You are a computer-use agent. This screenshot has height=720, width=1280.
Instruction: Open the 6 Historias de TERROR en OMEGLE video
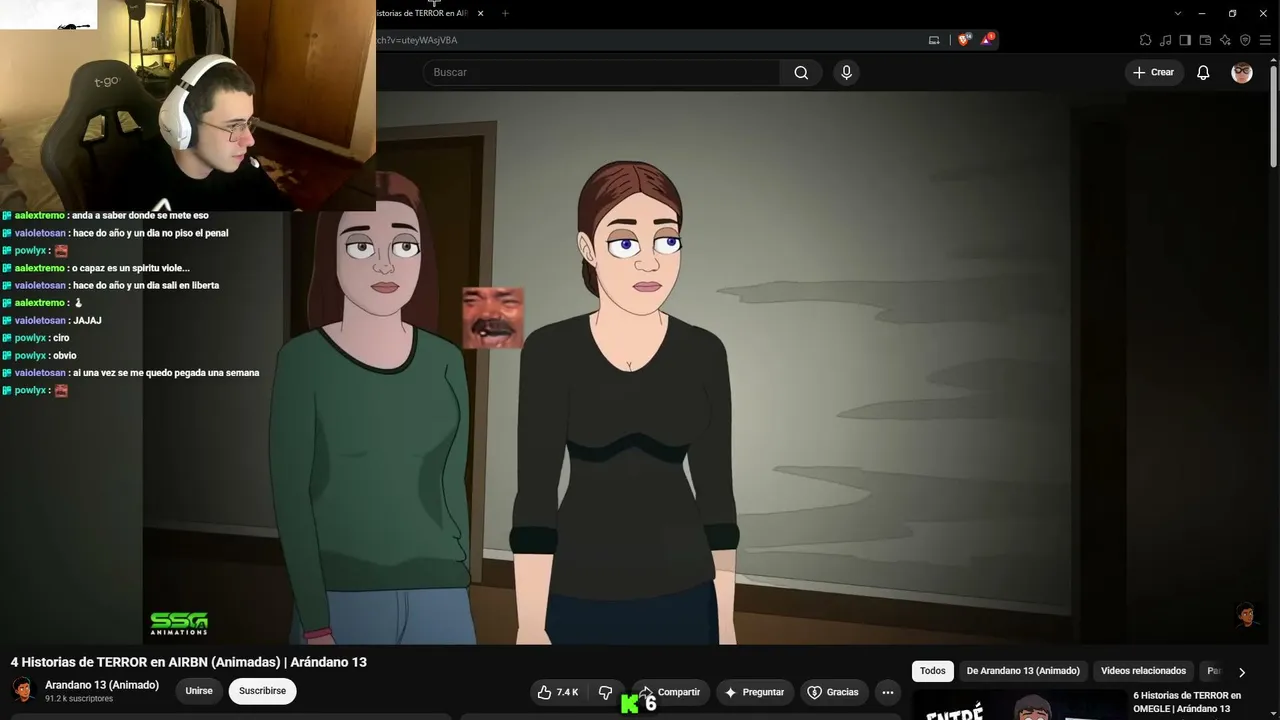click(1187, 702)
